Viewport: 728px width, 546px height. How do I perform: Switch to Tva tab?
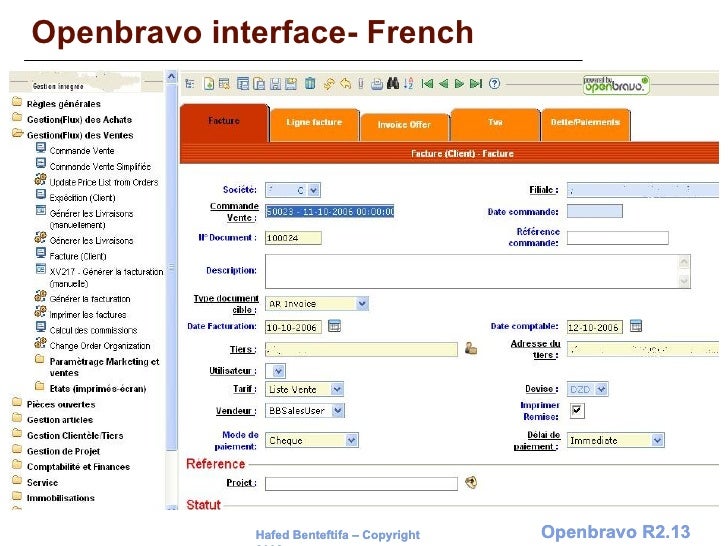495,123
